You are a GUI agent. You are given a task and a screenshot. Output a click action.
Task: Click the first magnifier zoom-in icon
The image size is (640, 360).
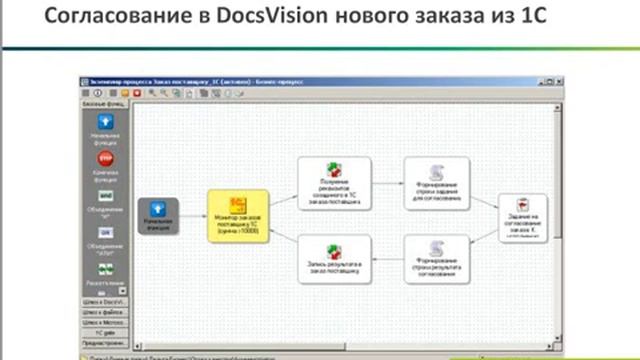pyautogui.click(x=152, y=93)
